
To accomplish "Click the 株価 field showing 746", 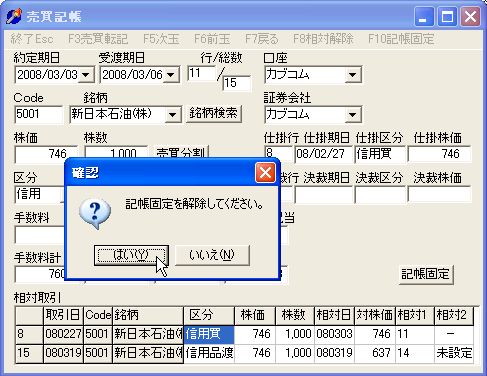I will tap(46, 154).
